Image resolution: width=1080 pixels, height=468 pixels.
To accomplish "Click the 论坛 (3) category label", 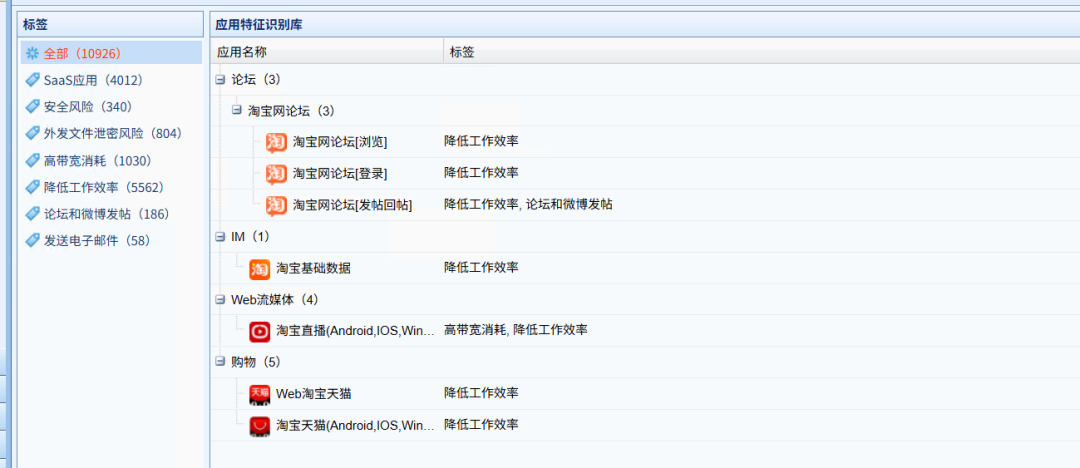I will (256, 79).
